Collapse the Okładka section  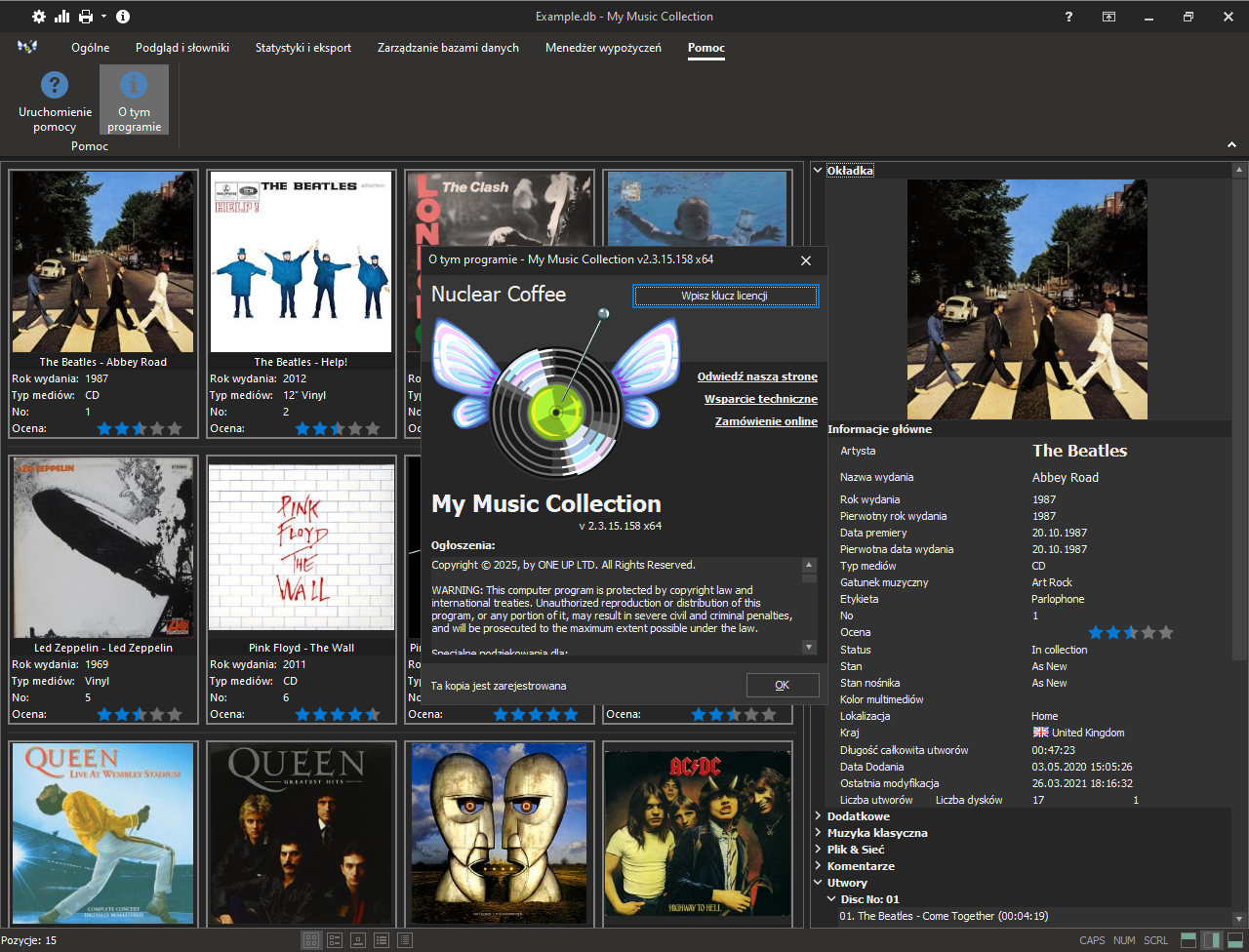point(818,170)
